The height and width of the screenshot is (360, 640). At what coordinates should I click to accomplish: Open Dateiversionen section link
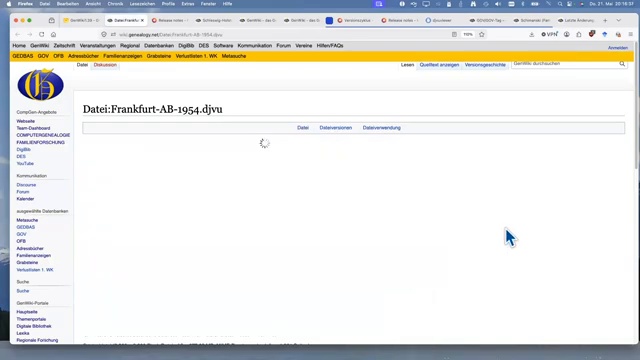[x=336, y=128]
